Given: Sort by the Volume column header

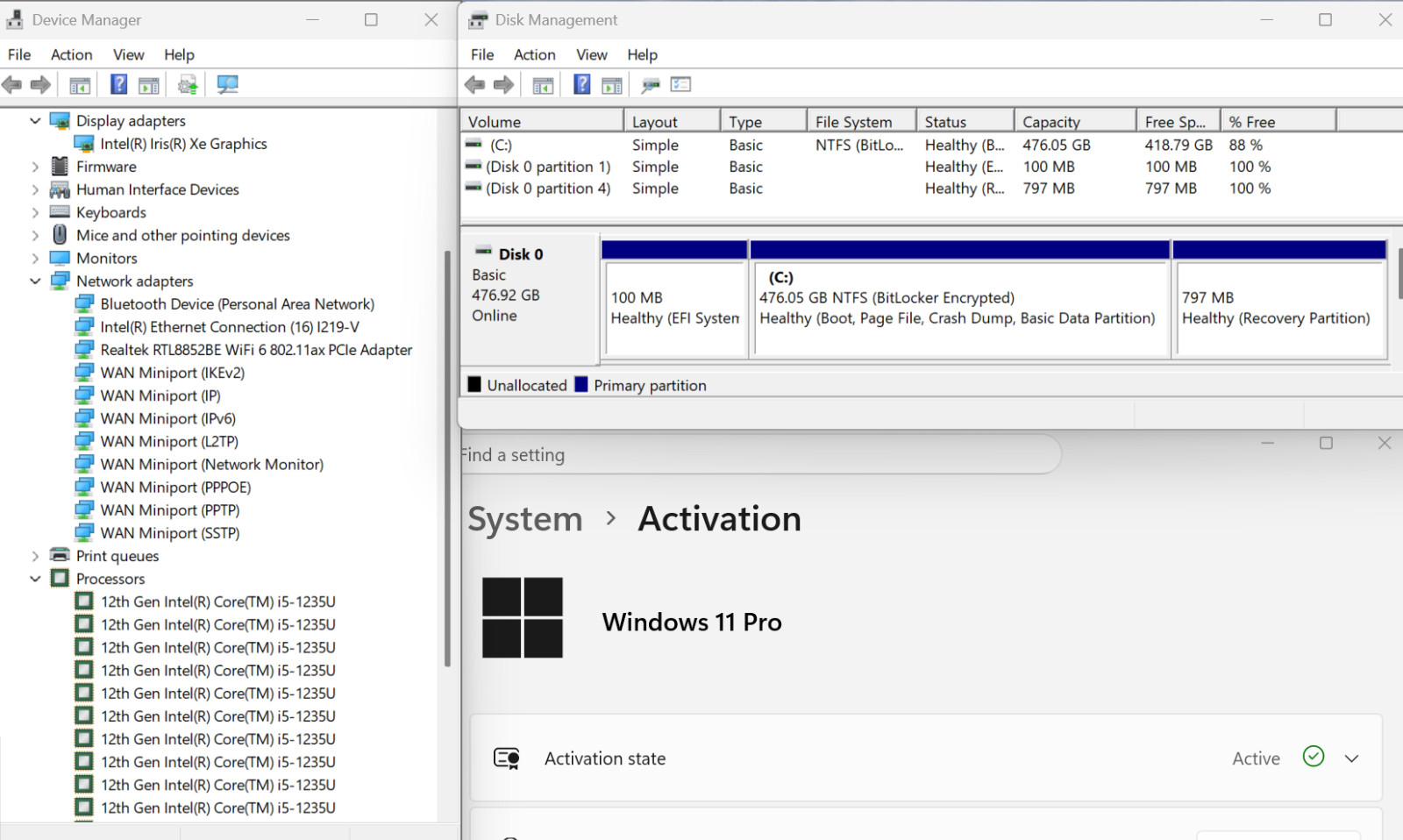Looking at the screenshot, I should (543, 121).
